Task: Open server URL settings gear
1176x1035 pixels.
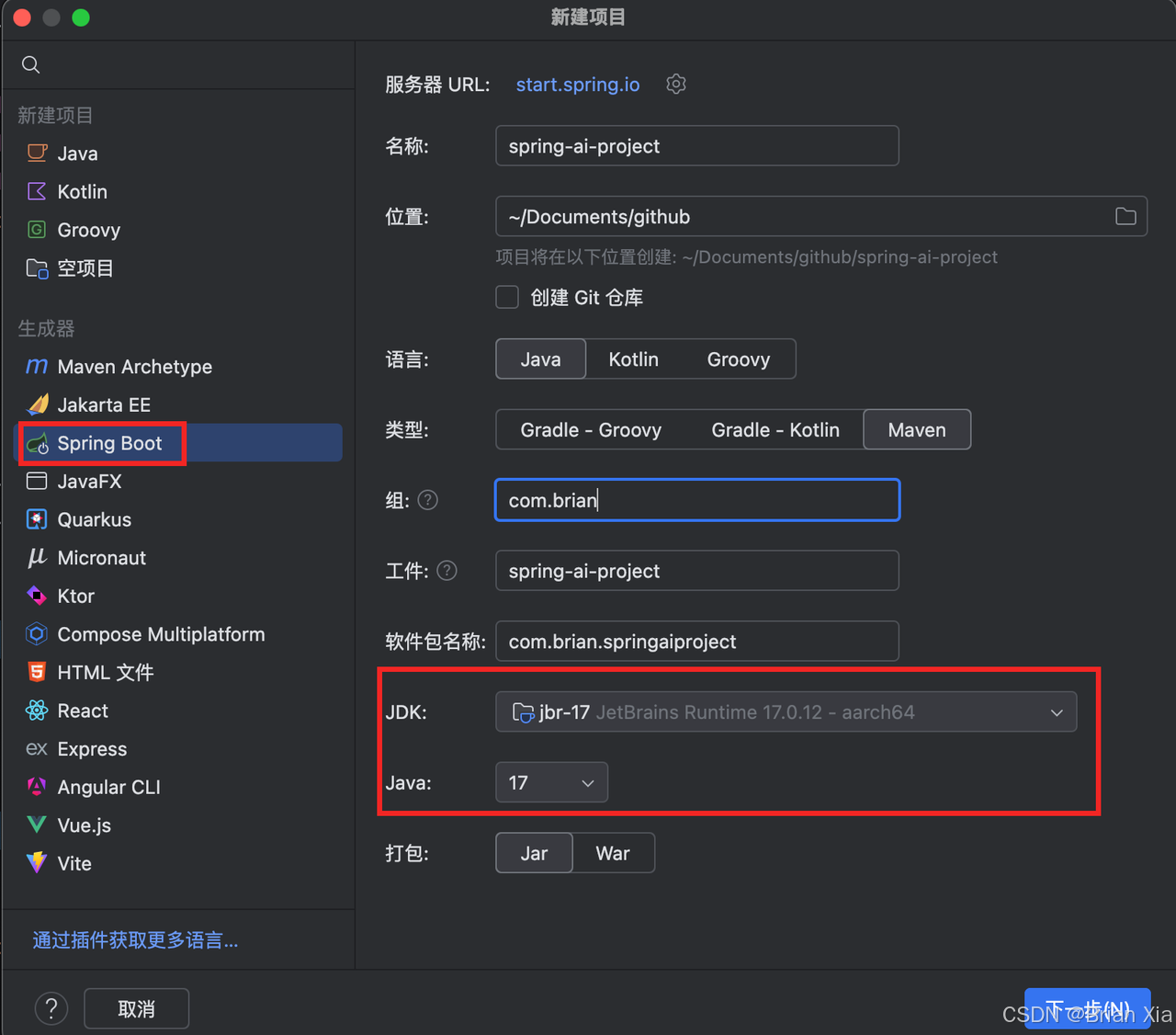Action: (x=676, y=85)
